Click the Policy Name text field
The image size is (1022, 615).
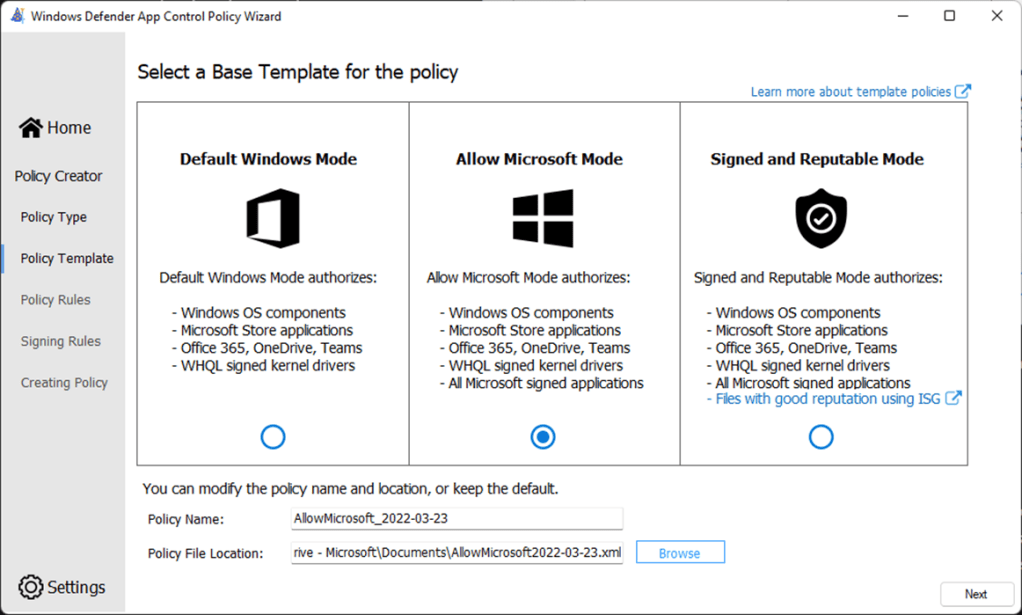tap(456, 519)
